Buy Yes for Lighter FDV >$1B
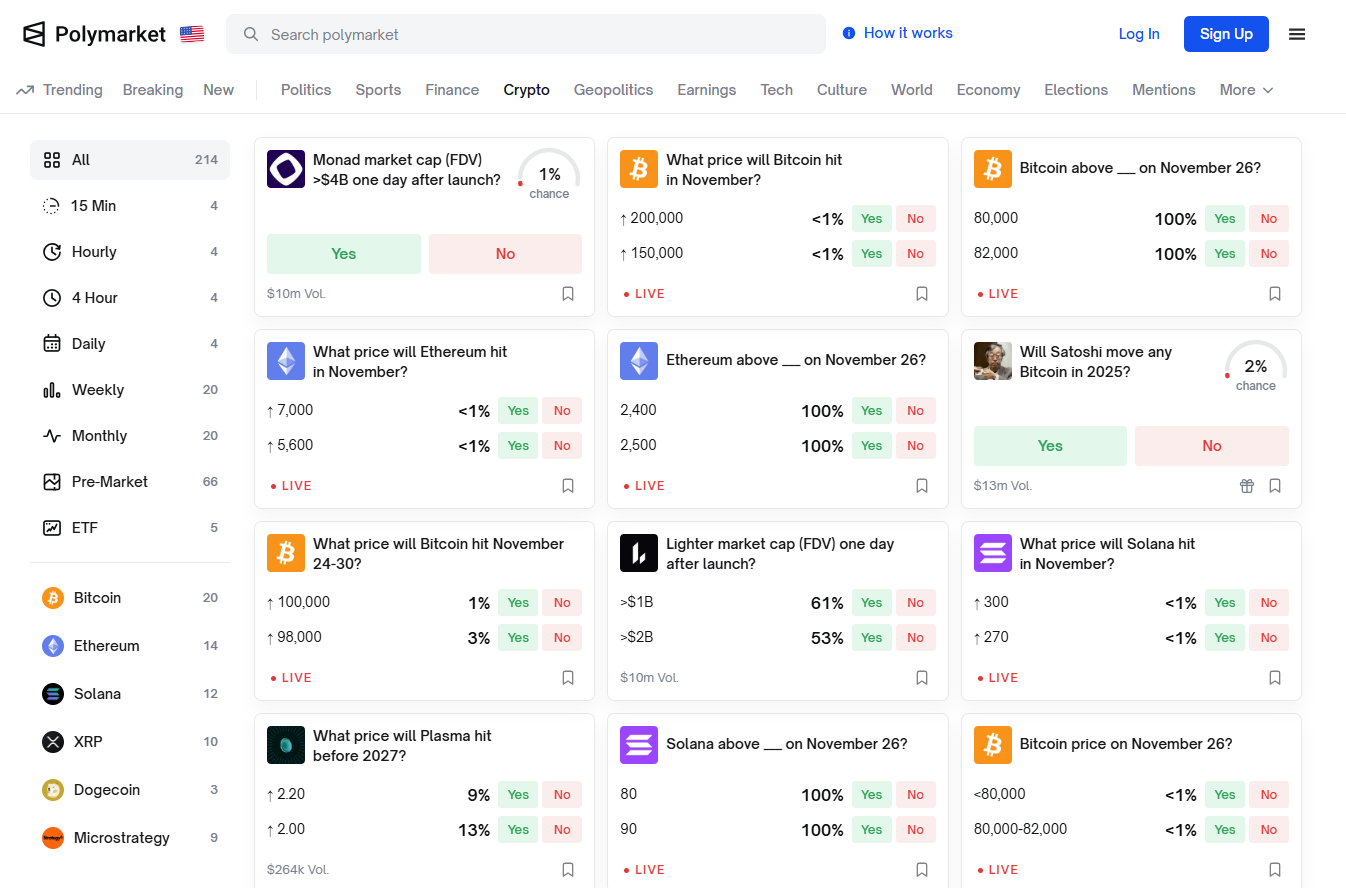Screen dimensions: 1346x888 tap(872, 603)
